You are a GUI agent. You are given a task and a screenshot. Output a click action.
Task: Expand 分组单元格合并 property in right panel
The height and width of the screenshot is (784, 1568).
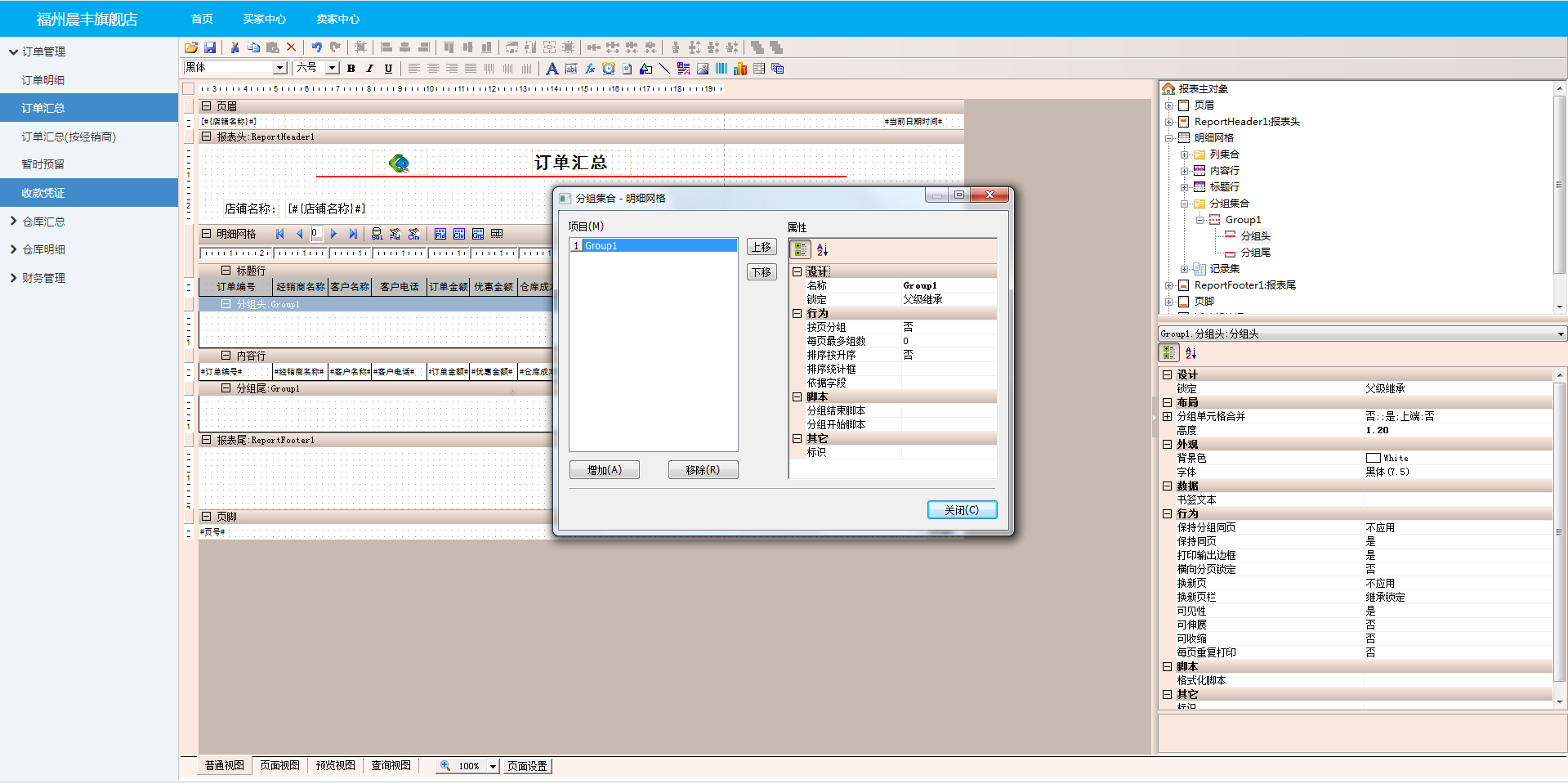(1167, 416)
